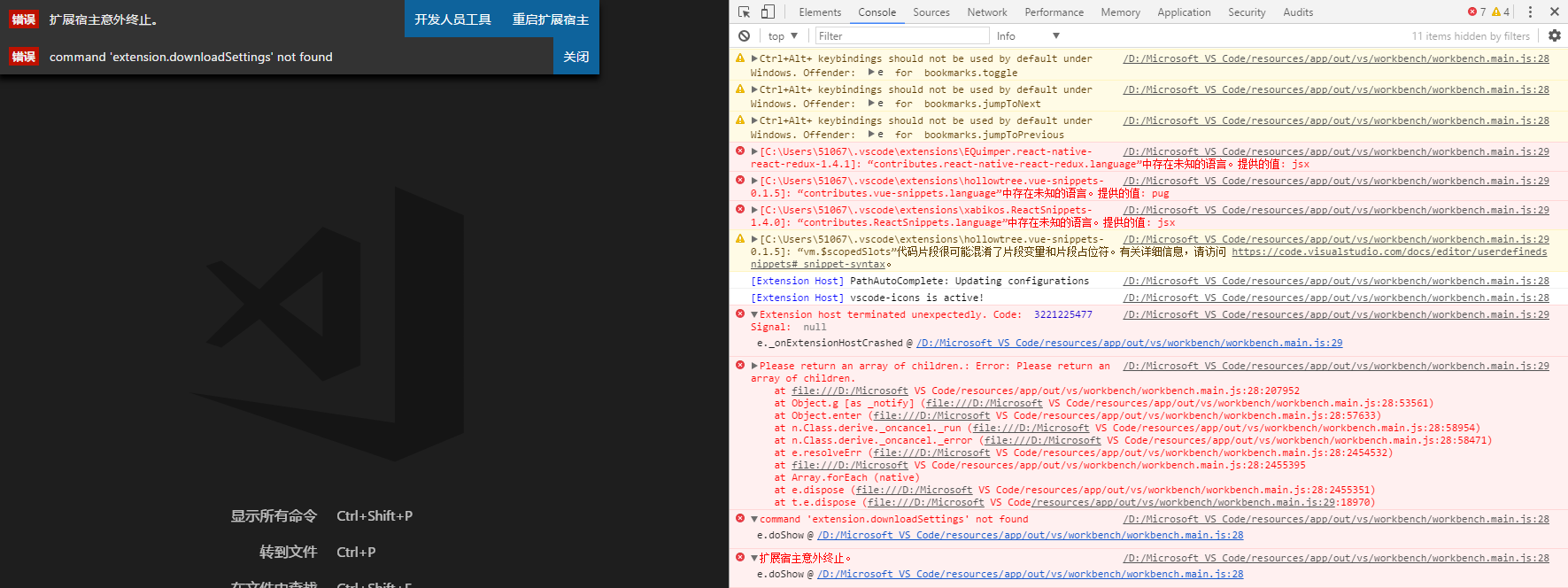Open source link of PathAutoComplete log
Viewport: 1568px width, 588px height.
[x=1336, y=281]
